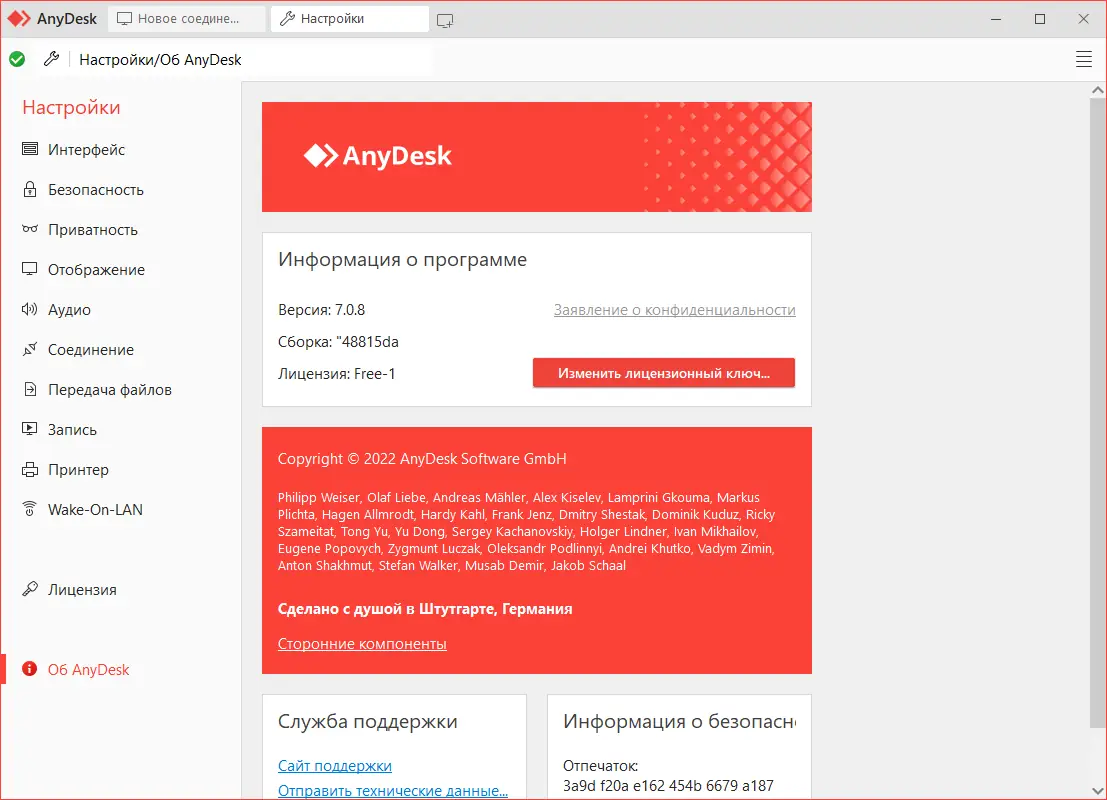Open the Интерфейс settings icon
This screenshot has width=1107, height=800.
(30, 149)
